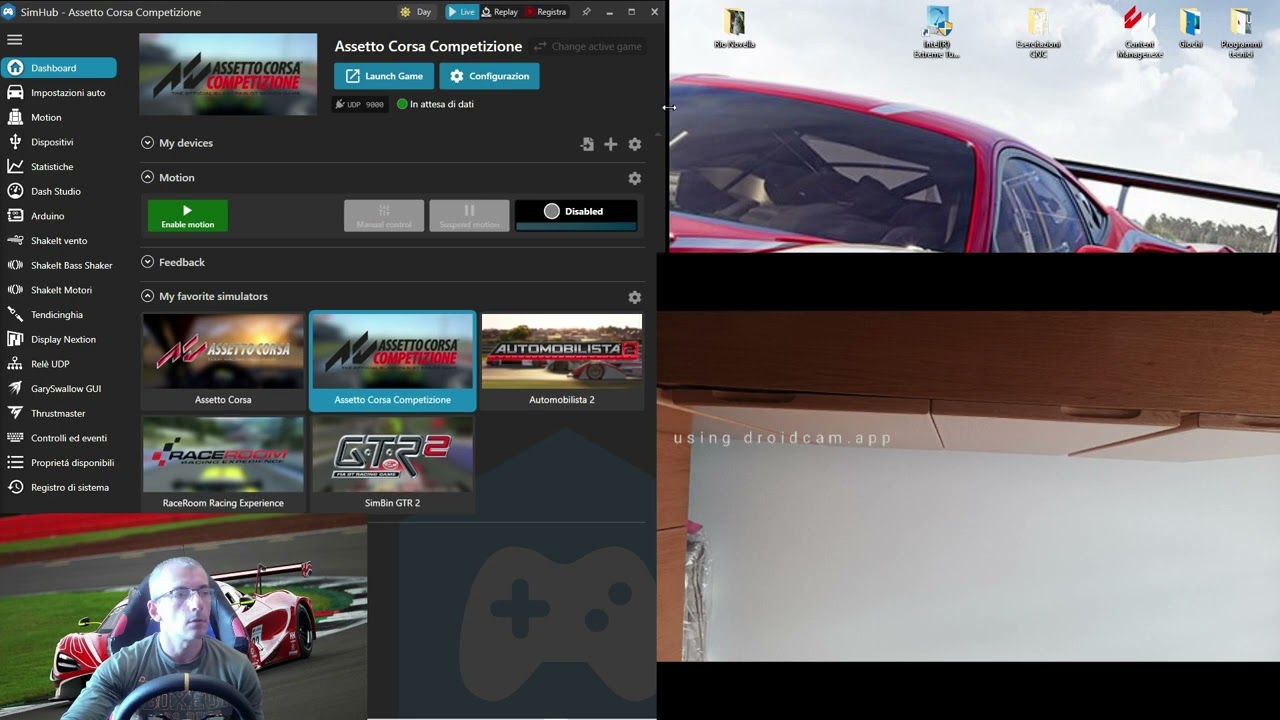The height and width of the screenshot is (720, 1280).
Task: Click the Launch Game button
Action: [x=384, y=76]
